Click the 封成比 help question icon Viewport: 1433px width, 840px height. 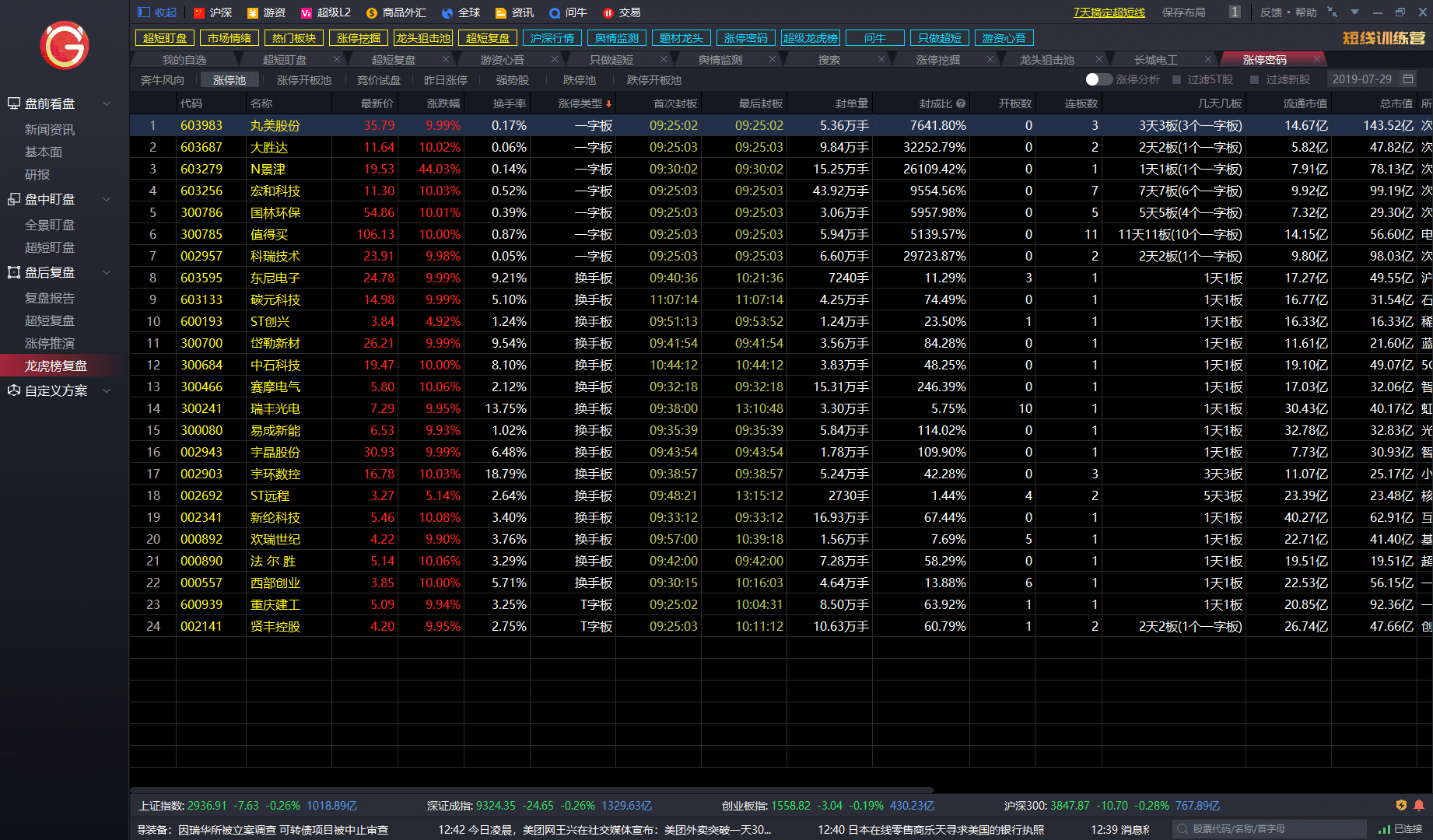(x=961, y=103)
